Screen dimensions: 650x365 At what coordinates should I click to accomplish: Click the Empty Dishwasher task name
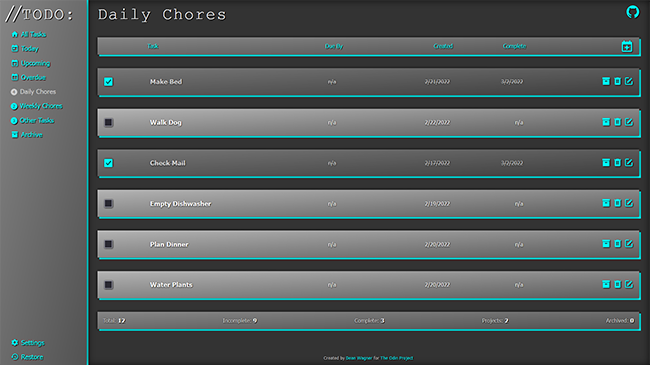(x=181, y=204)
